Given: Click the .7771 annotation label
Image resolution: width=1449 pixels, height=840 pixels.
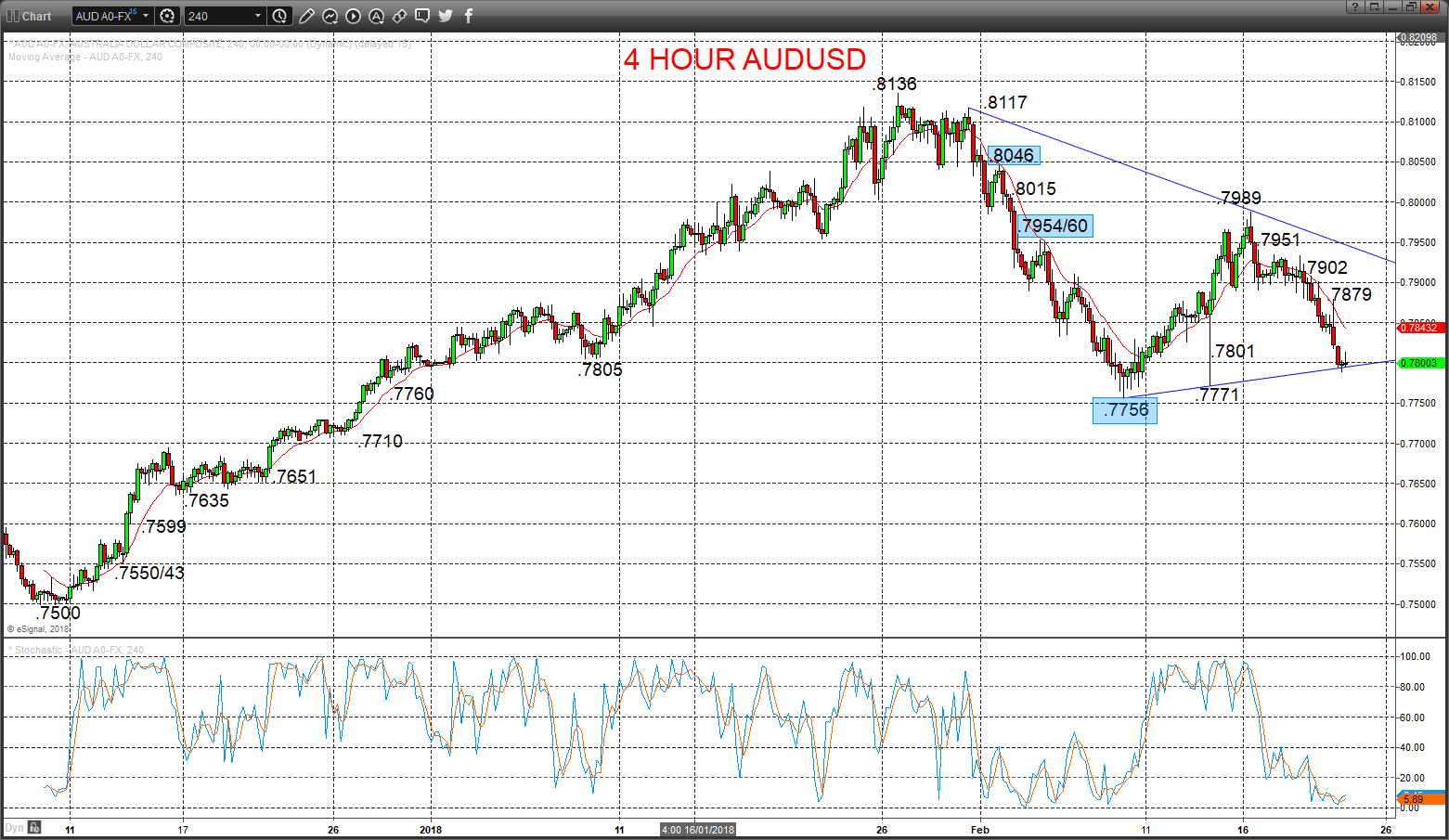Looking at the screenshot, I should pyautogui.click(x=1217, y=394).
